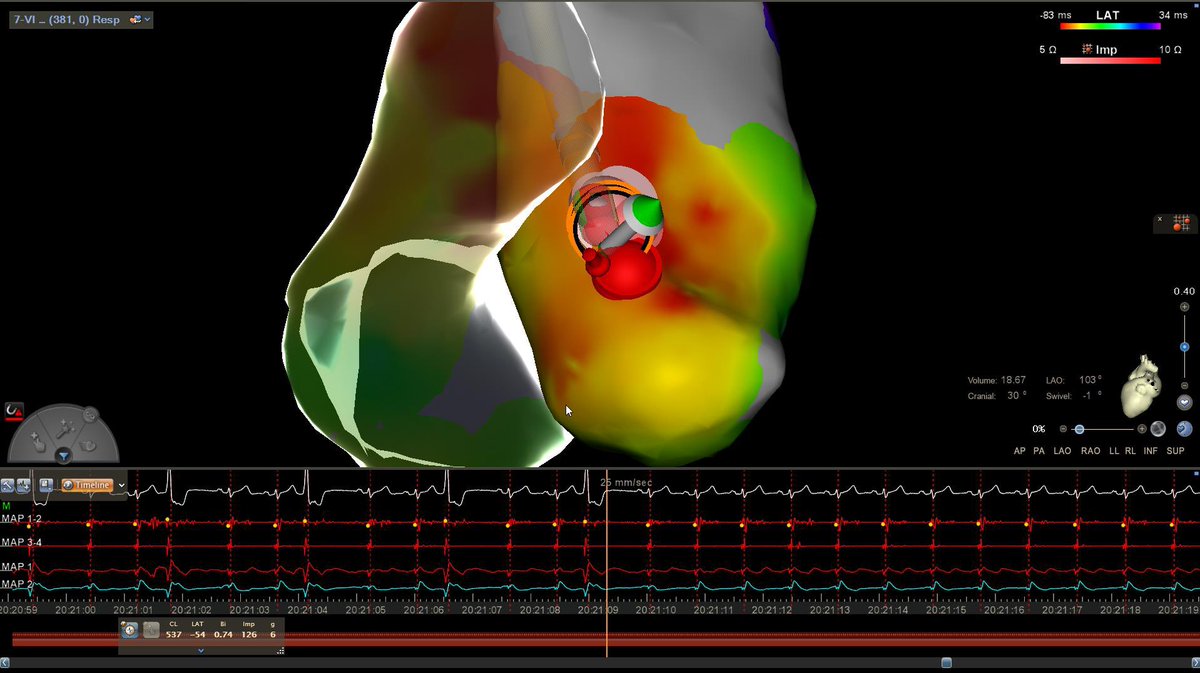
Task: Select the RAO view
Action: coord(1090,452)
